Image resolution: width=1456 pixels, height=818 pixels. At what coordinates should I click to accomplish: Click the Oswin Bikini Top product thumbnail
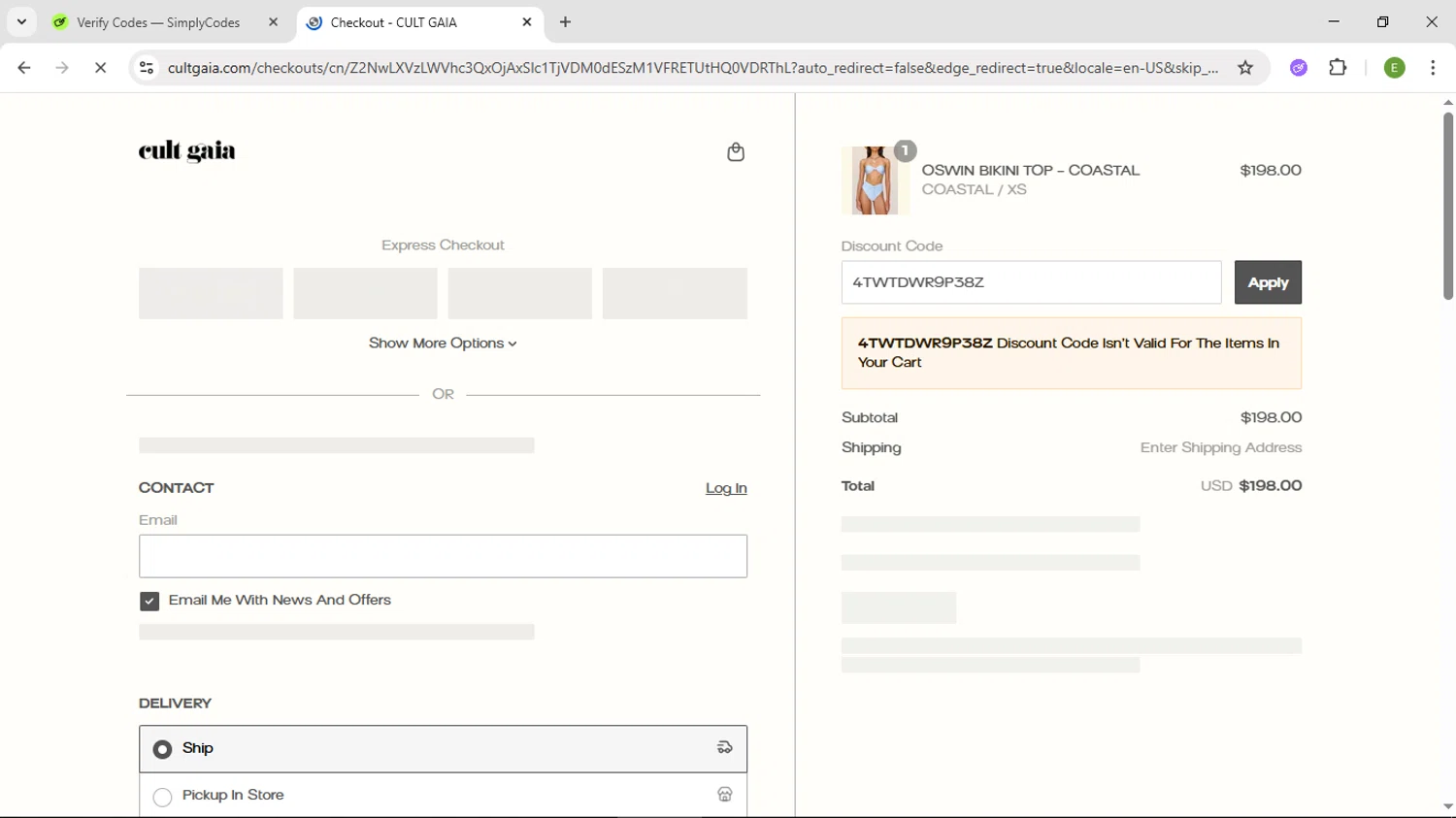875,180
